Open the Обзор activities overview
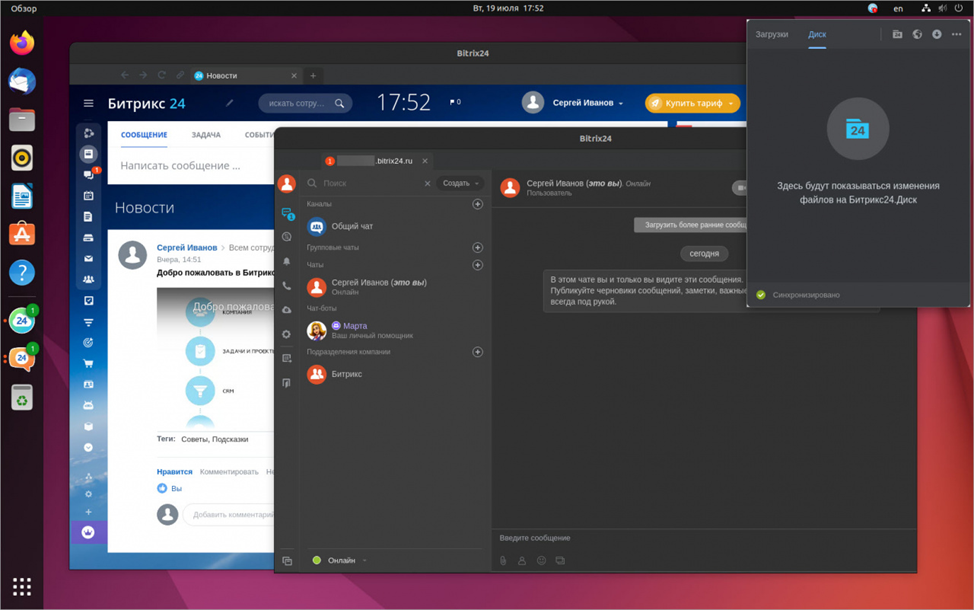974x610 pixels. pyautogui.click(x=24, y=8)
